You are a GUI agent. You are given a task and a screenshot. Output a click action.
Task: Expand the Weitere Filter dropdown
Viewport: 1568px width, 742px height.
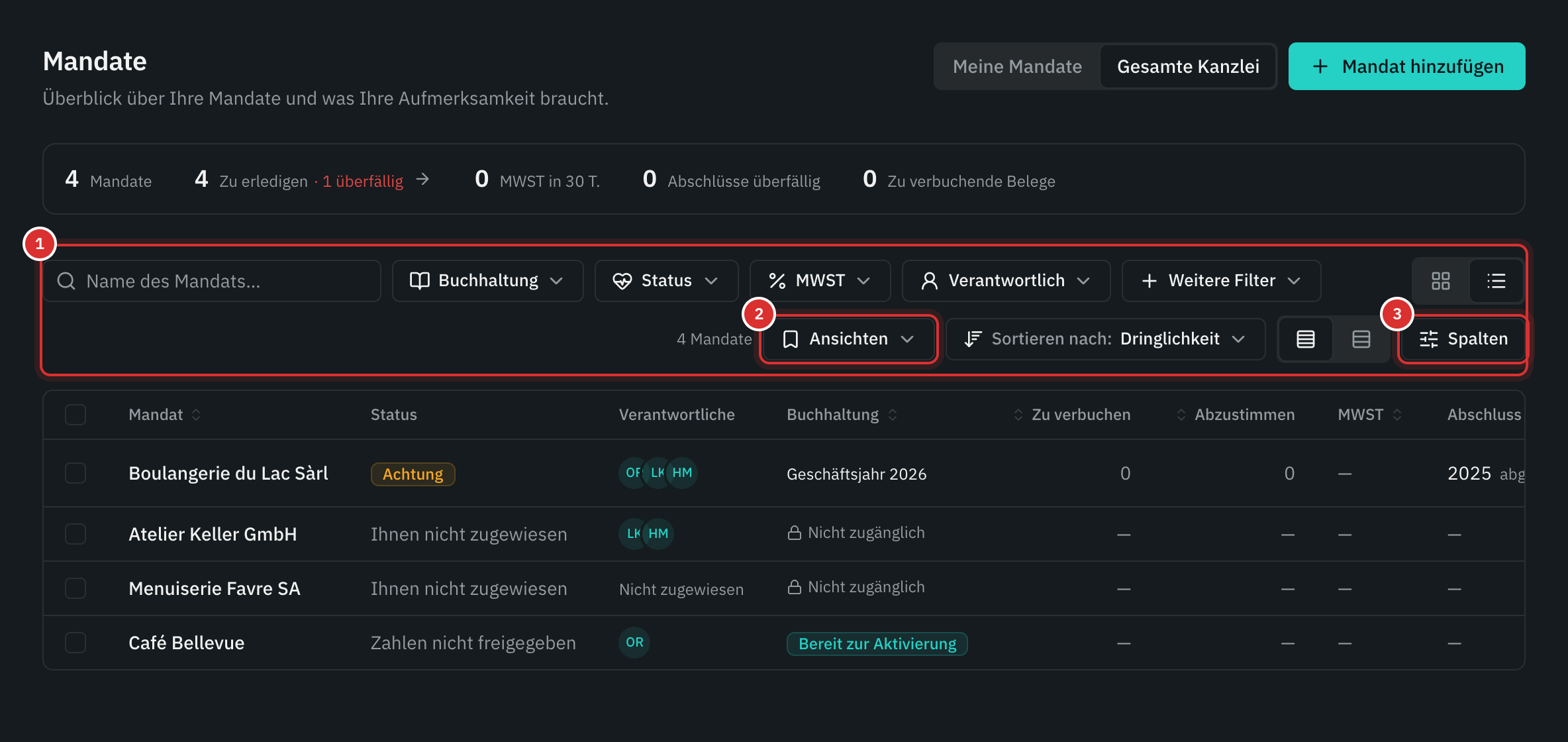point(1221,281)
